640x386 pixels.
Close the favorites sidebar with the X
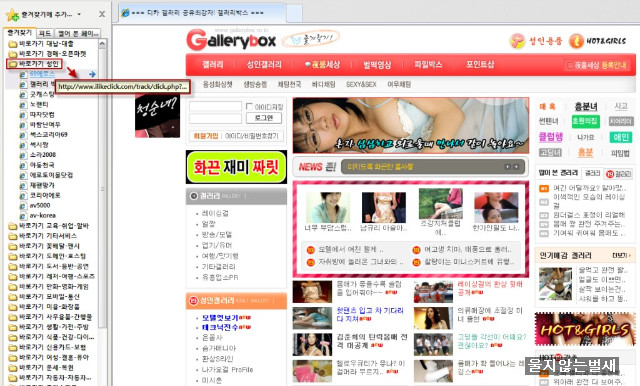[102, 14]
